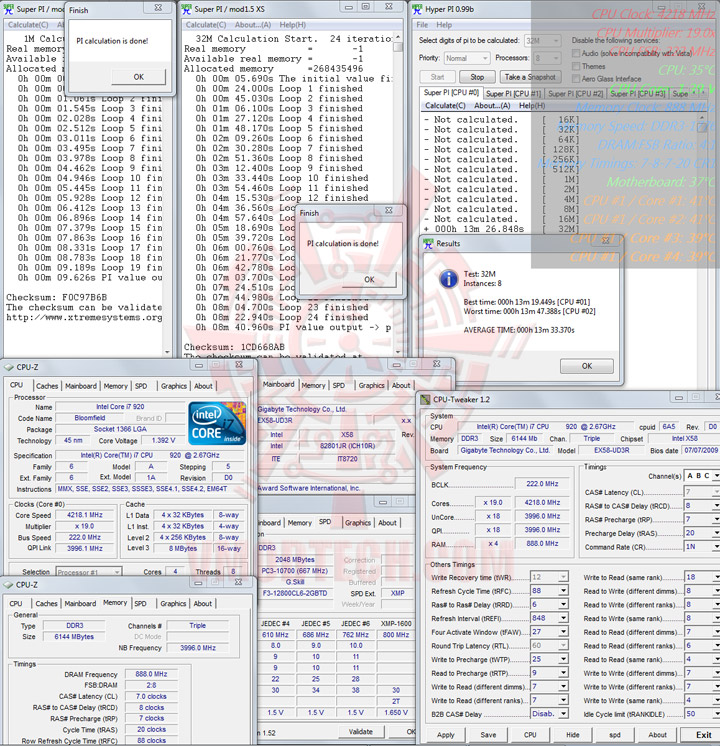The height and width of the screenshot is (746, 720).
Task: Click the Start button in Hyper PI
Action: 437,77
